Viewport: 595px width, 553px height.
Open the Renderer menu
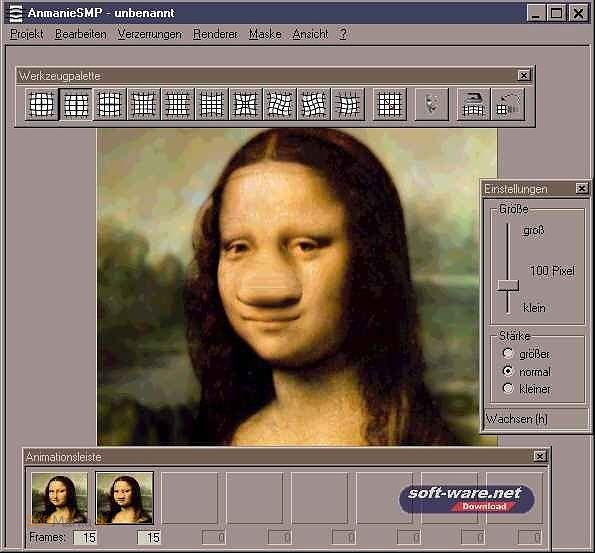tap(215, 34)
